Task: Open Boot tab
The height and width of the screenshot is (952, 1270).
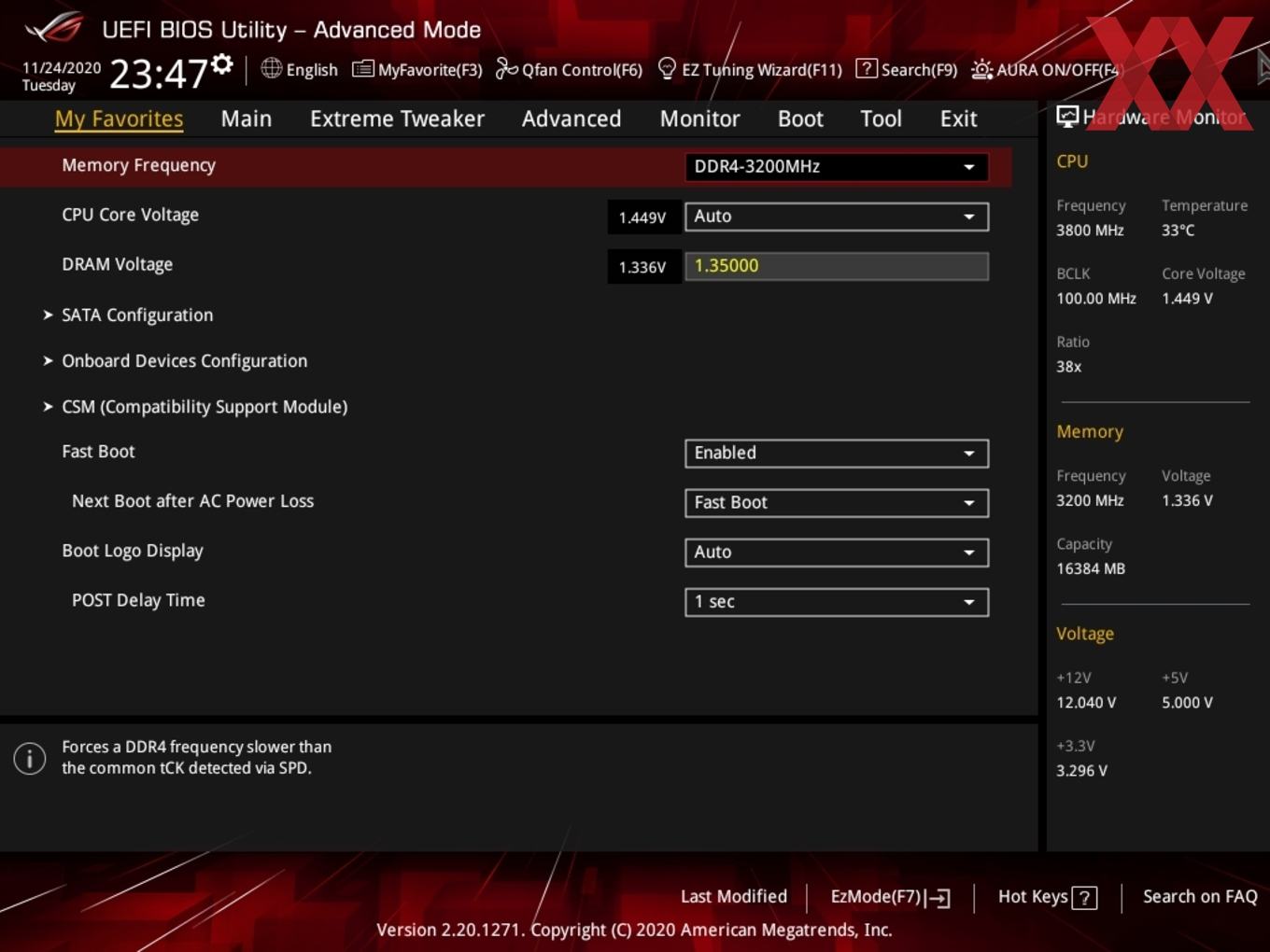Action: point(800,119)
